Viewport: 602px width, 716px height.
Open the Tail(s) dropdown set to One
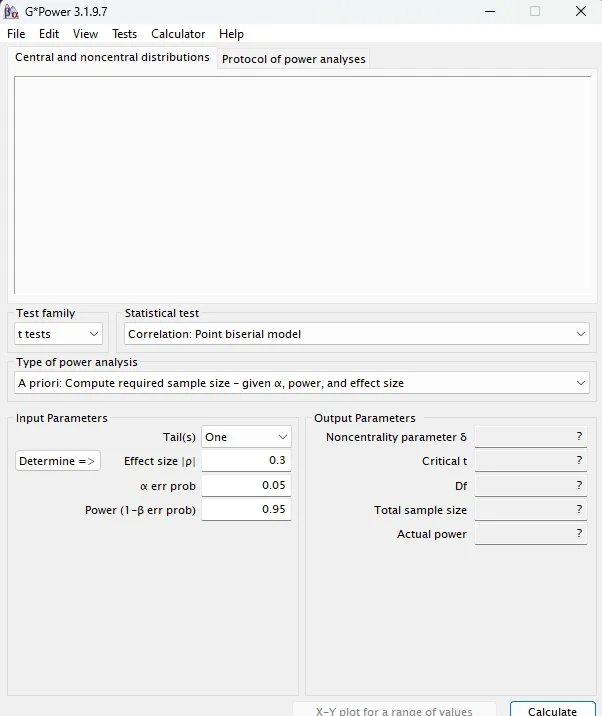coord(246,437)
